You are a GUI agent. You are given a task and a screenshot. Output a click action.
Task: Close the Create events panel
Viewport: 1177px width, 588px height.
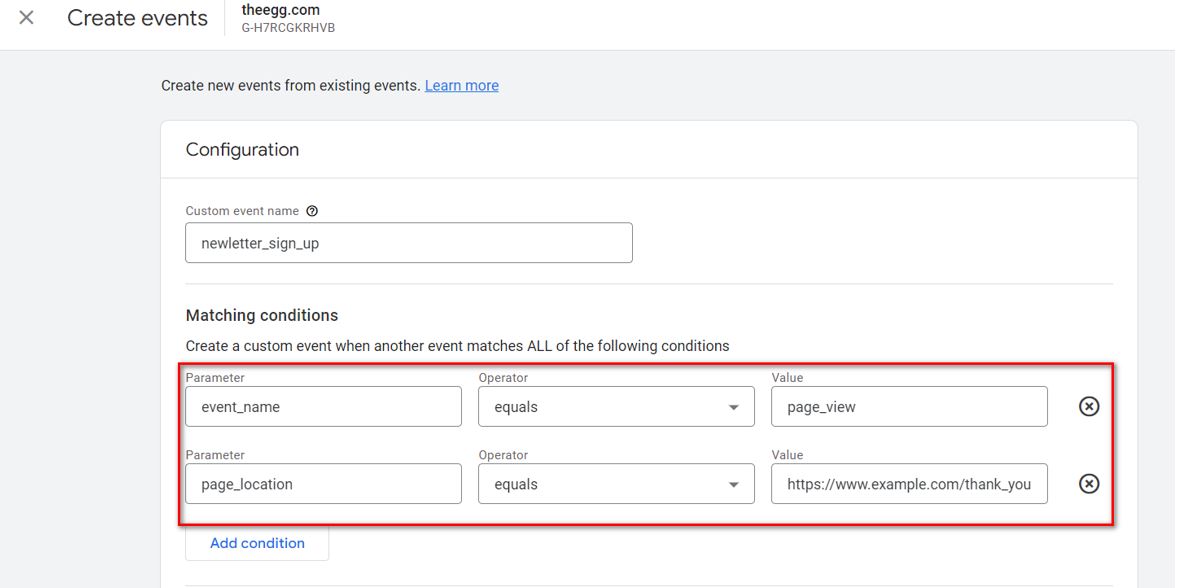(27, 18)
